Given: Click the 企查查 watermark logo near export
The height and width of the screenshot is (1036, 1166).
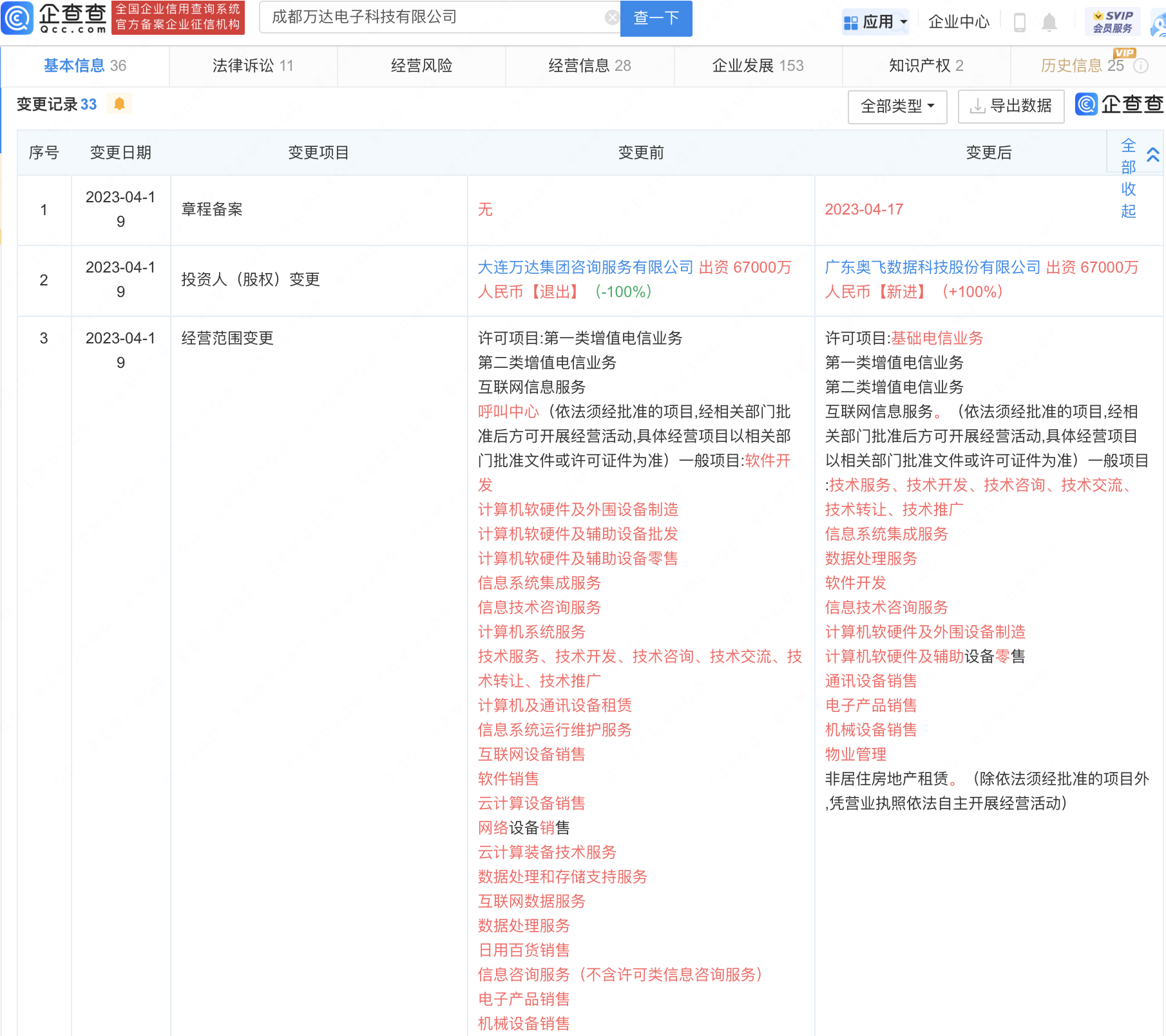Looking at the screenshot, I should coord(1120,104).
